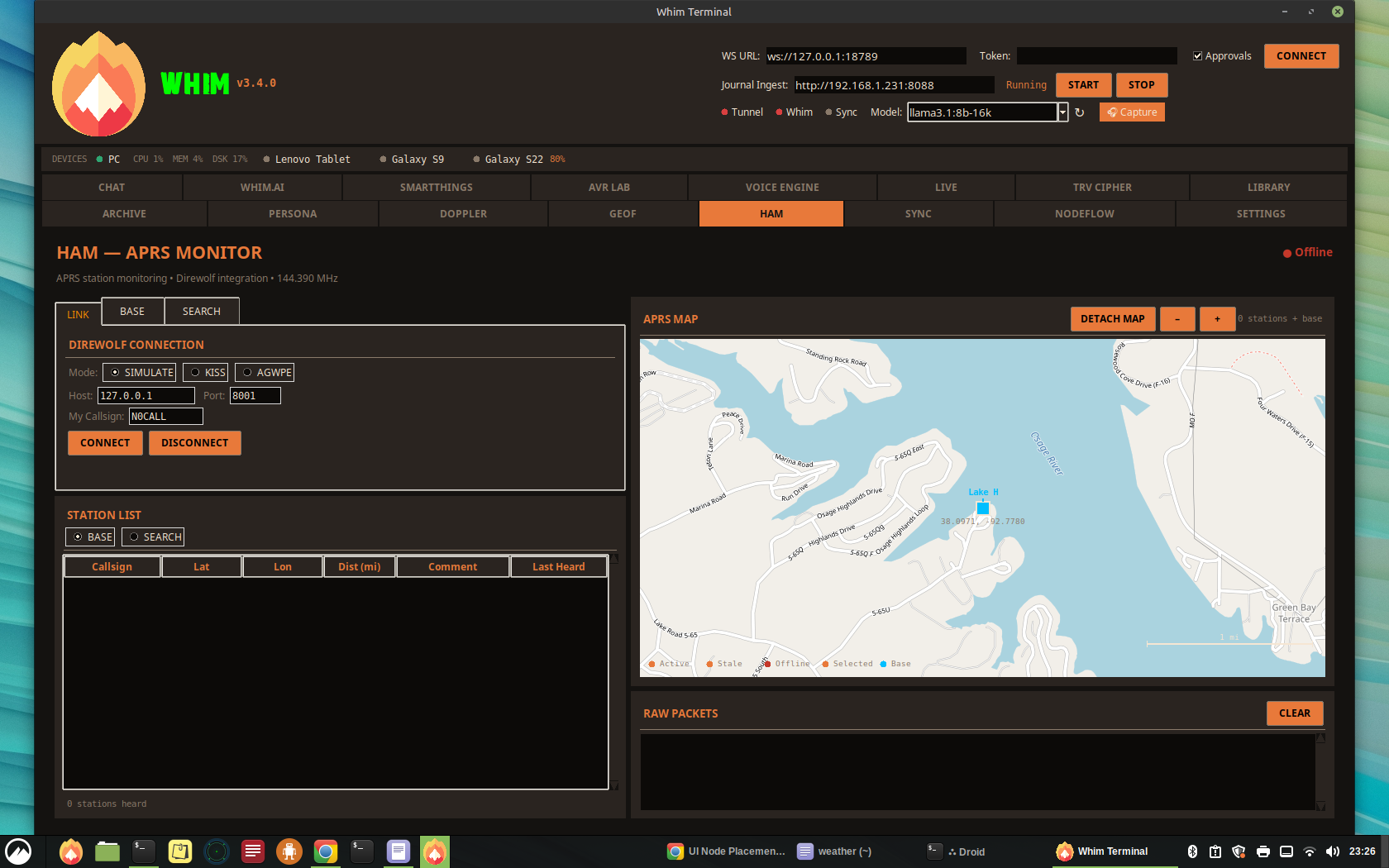This screenshot has width=1389, height=868.
Task: Switch to the LINK tab
Action: [x=79, y=314]
